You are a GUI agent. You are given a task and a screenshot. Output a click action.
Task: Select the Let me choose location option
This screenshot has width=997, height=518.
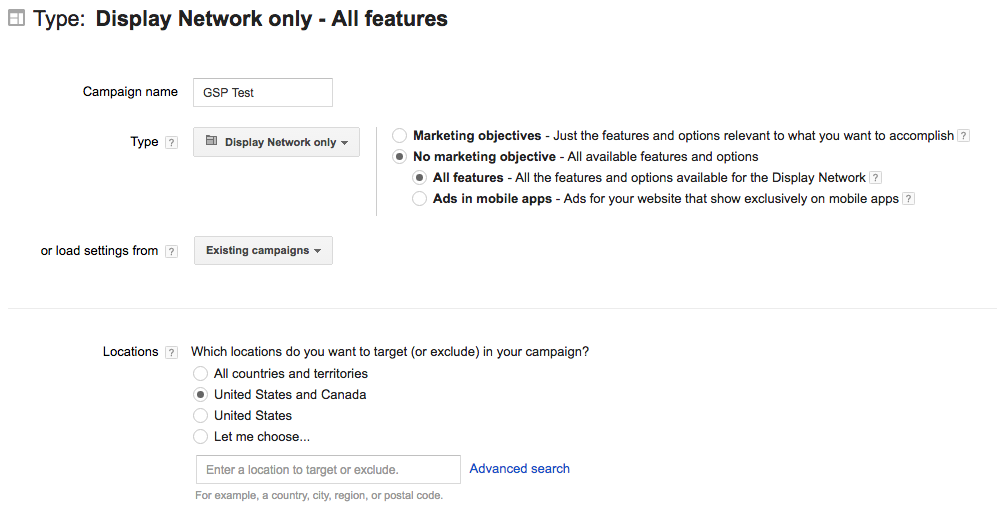(201, 437)
